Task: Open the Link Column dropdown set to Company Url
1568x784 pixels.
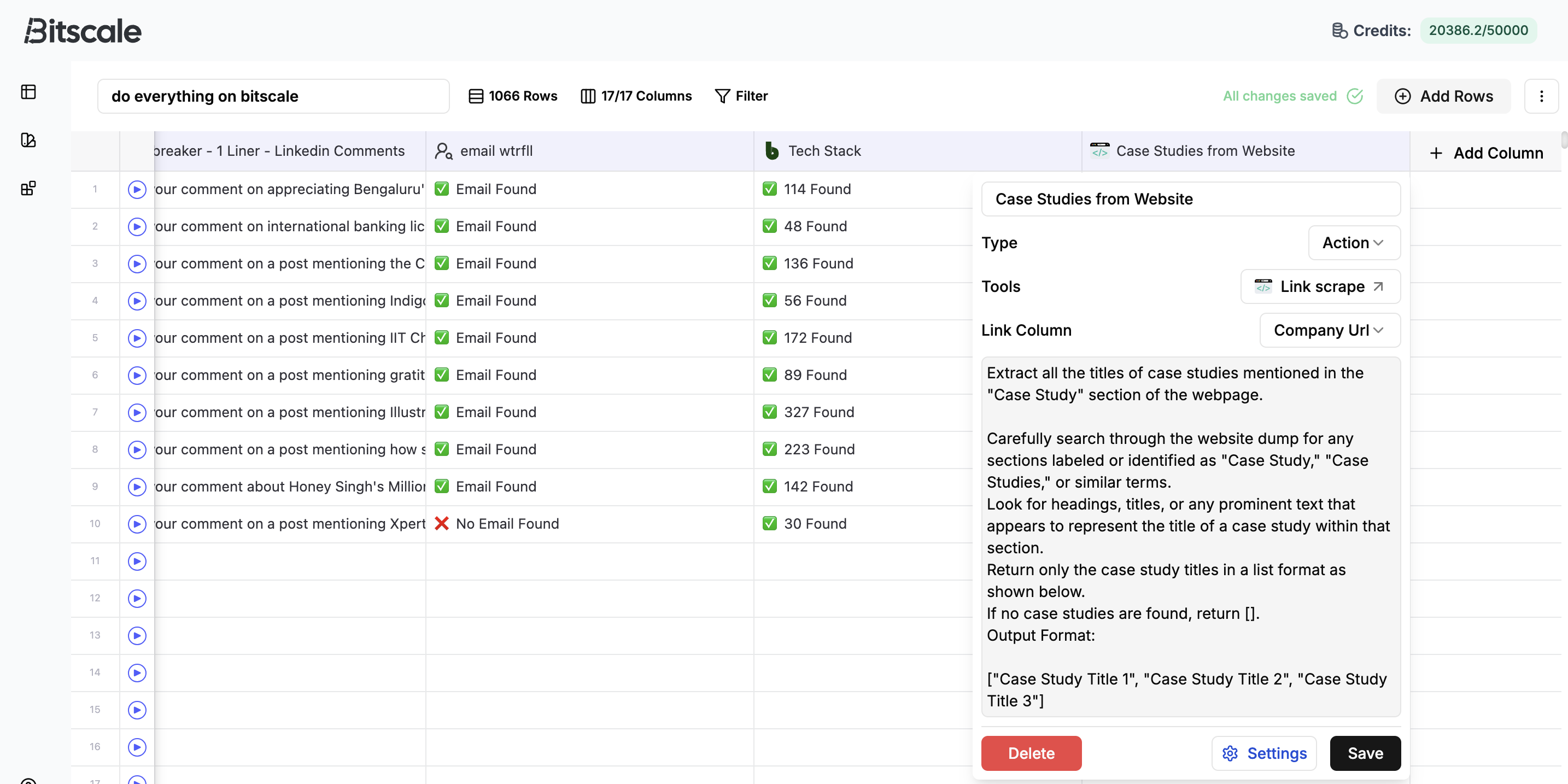Action: tap(1330, 331)
